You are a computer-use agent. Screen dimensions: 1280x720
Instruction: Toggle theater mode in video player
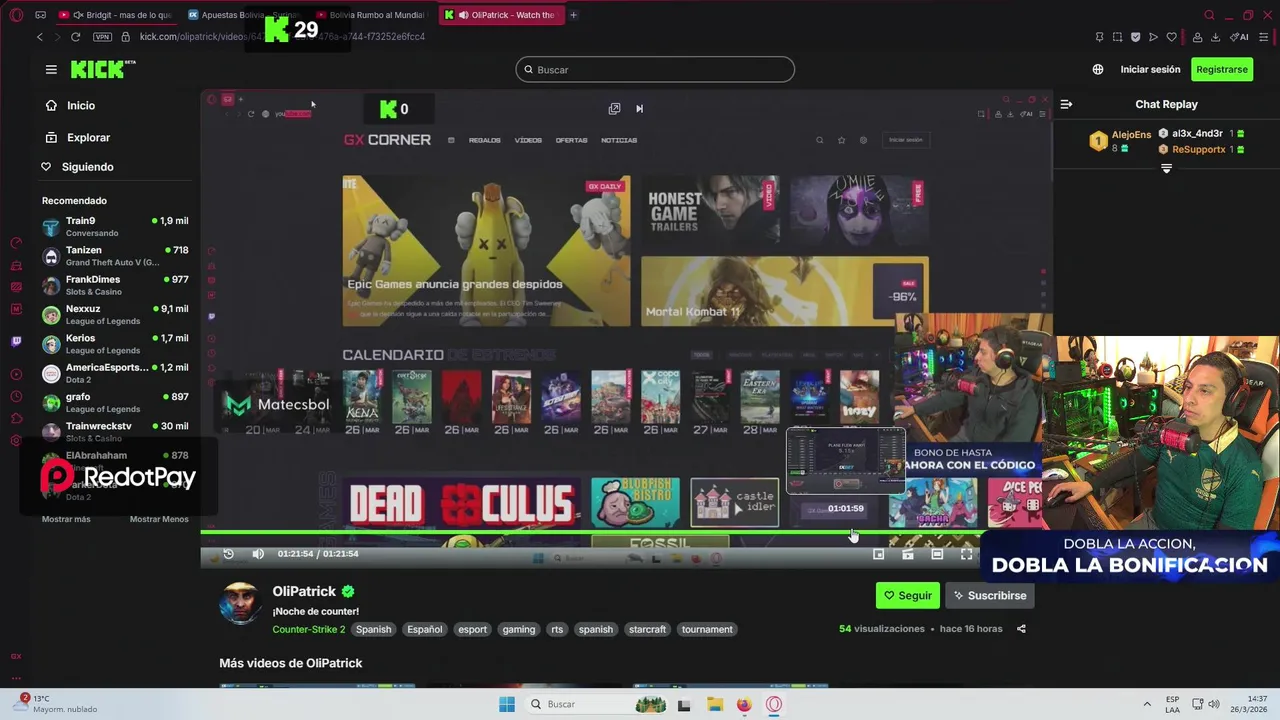[x=937, y=554]
